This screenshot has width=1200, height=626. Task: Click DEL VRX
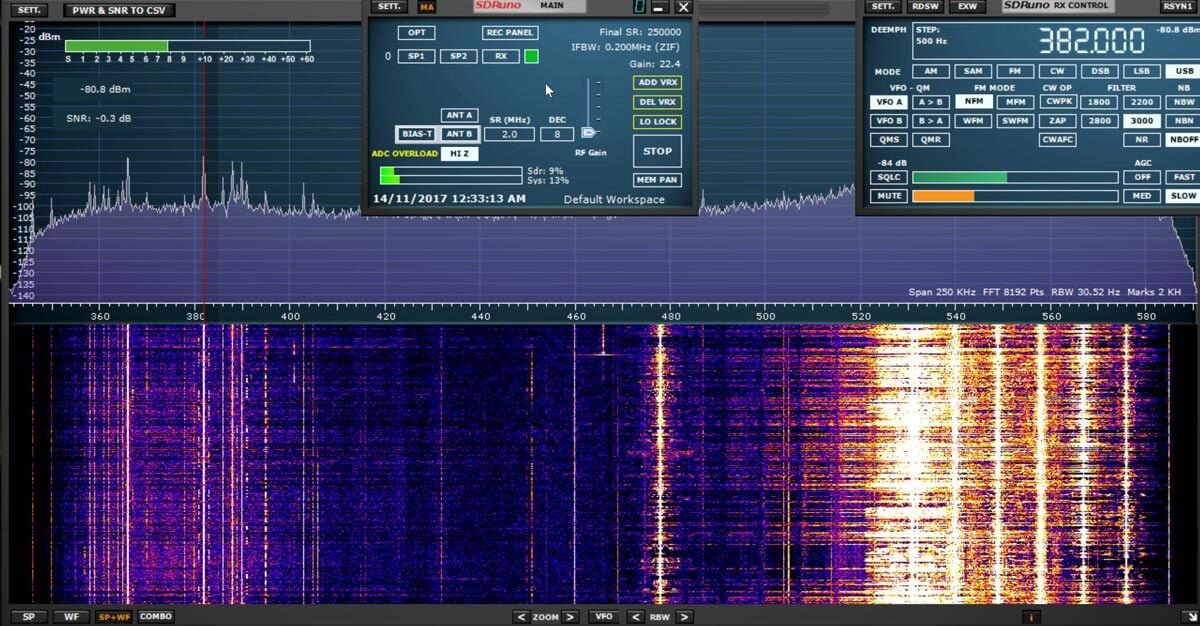(657, 102)
